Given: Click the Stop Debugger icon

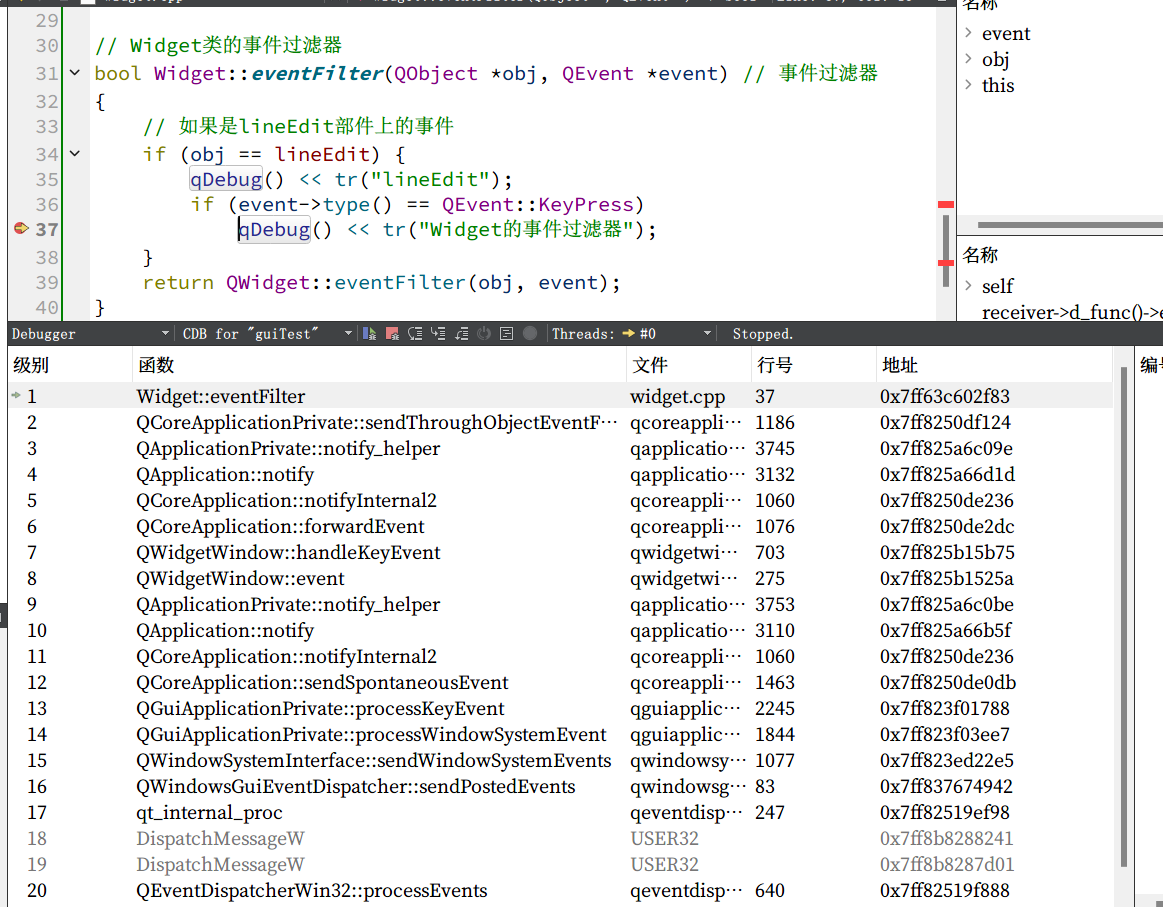Looking at the screenshot, I should point(392,334).
